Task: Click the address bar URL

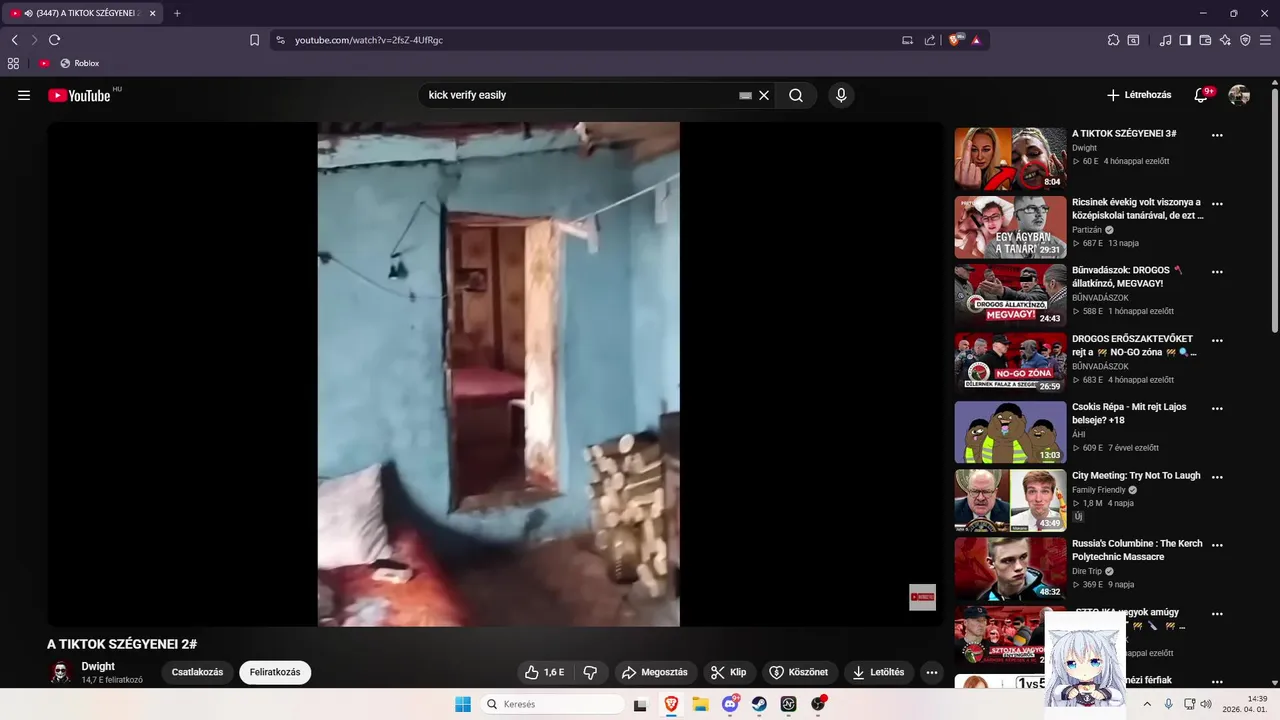Action: pyautogui.click(x=369, y=40)
